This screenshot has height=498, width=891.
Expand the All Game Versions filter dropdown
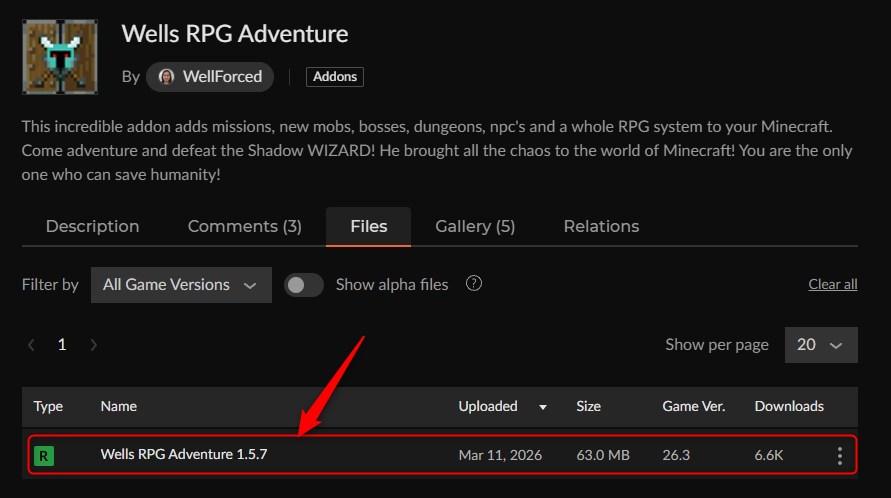(x=181, y=285)
